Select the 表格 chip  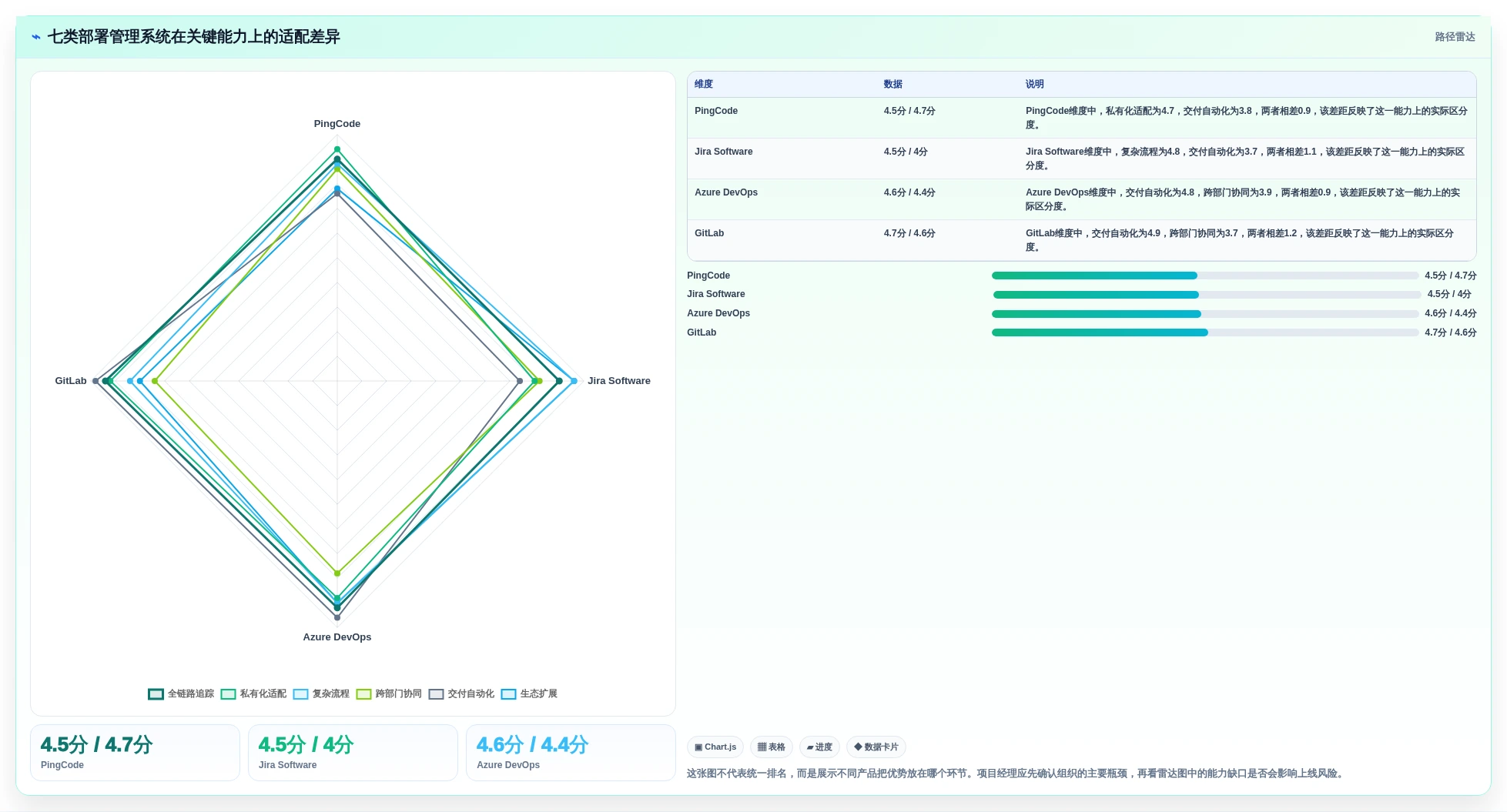pos(772,747)
